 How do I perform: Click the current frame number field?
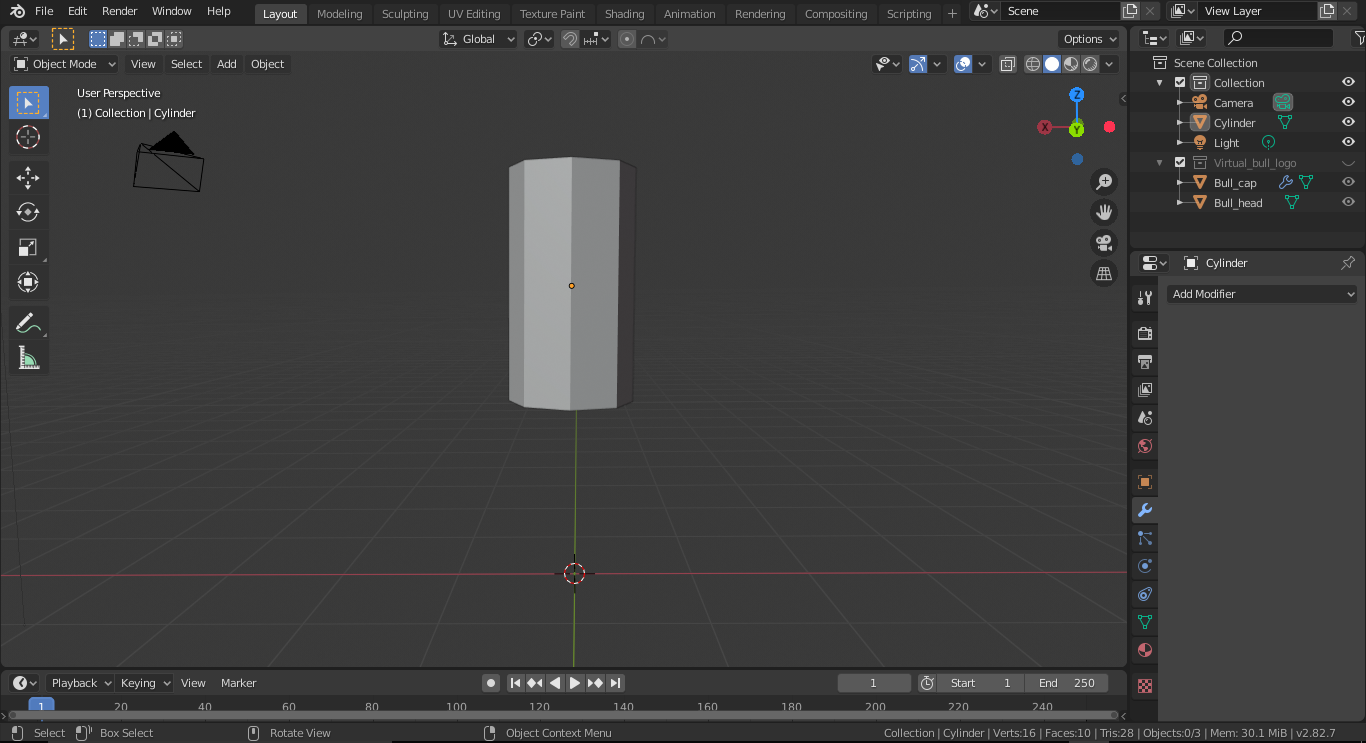(x=874, y=683)
